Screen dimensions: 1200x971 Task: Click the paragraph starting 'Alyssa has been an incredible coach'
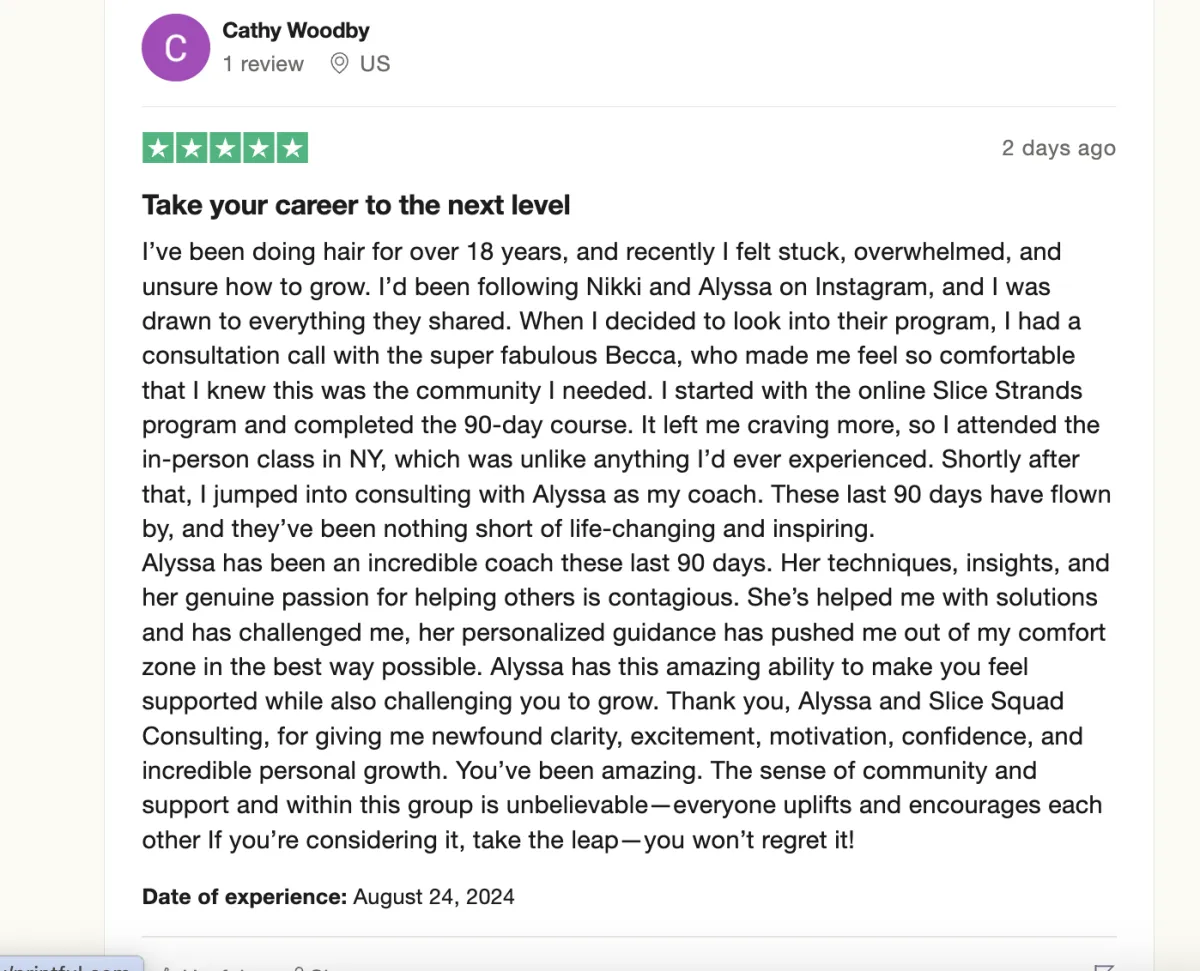626,701
